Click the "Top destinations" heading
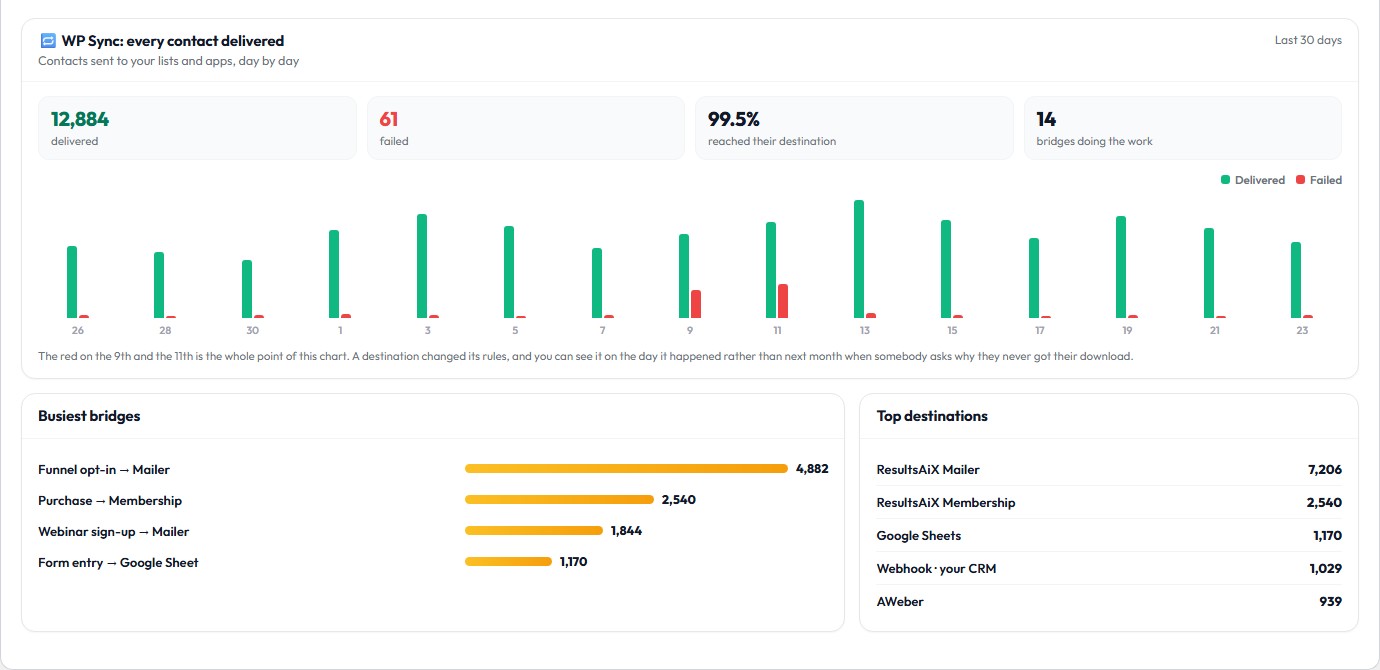Image resolution: width=1380 pixels, height=670 pixels. click(x=932, y=416)
